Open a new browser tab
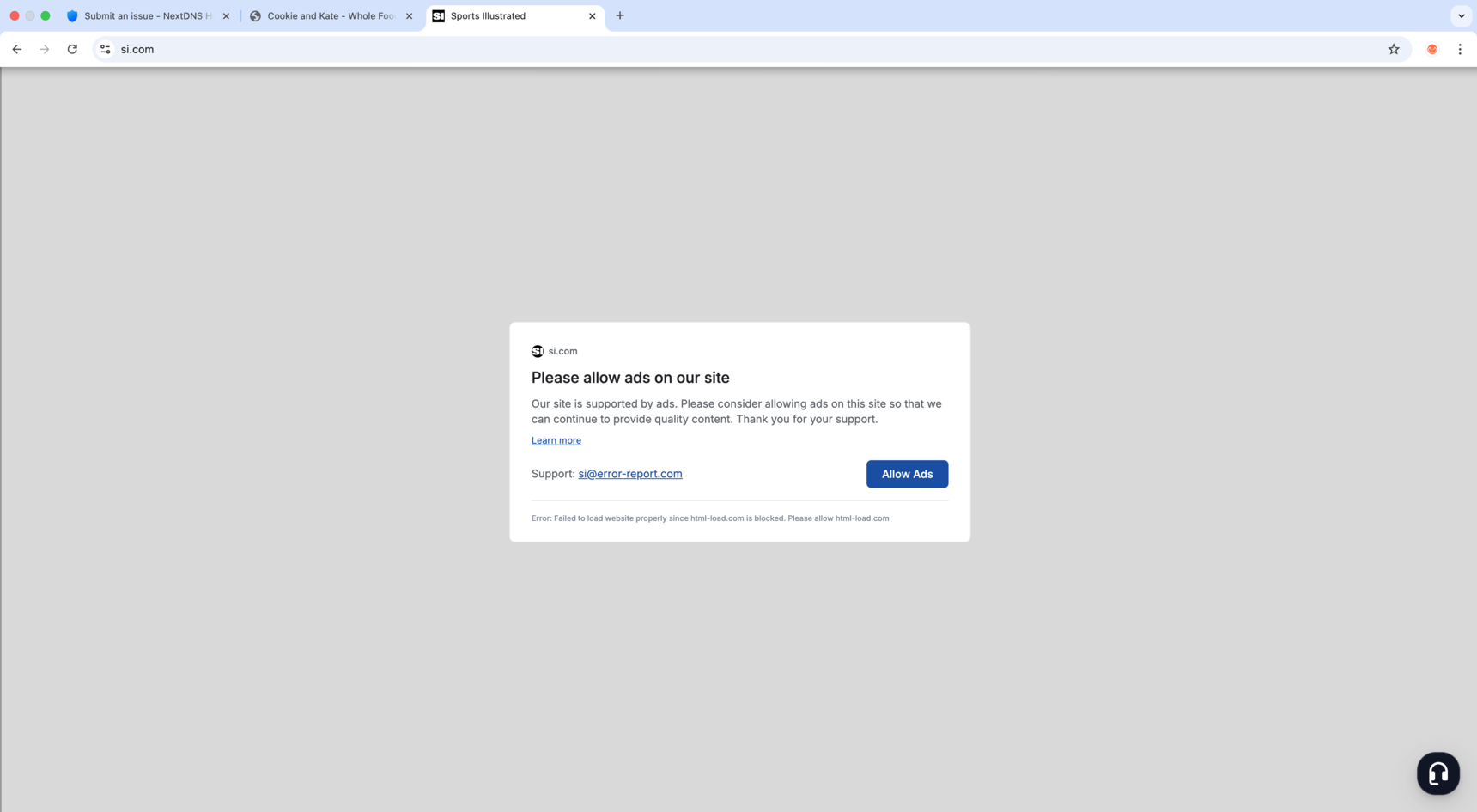1477x812 pixels. [x=620, y=15]
